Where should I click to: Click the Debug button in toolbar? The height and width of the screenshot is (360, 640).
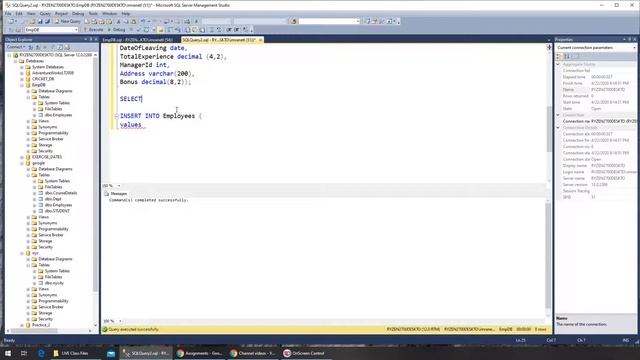point(116,30)
